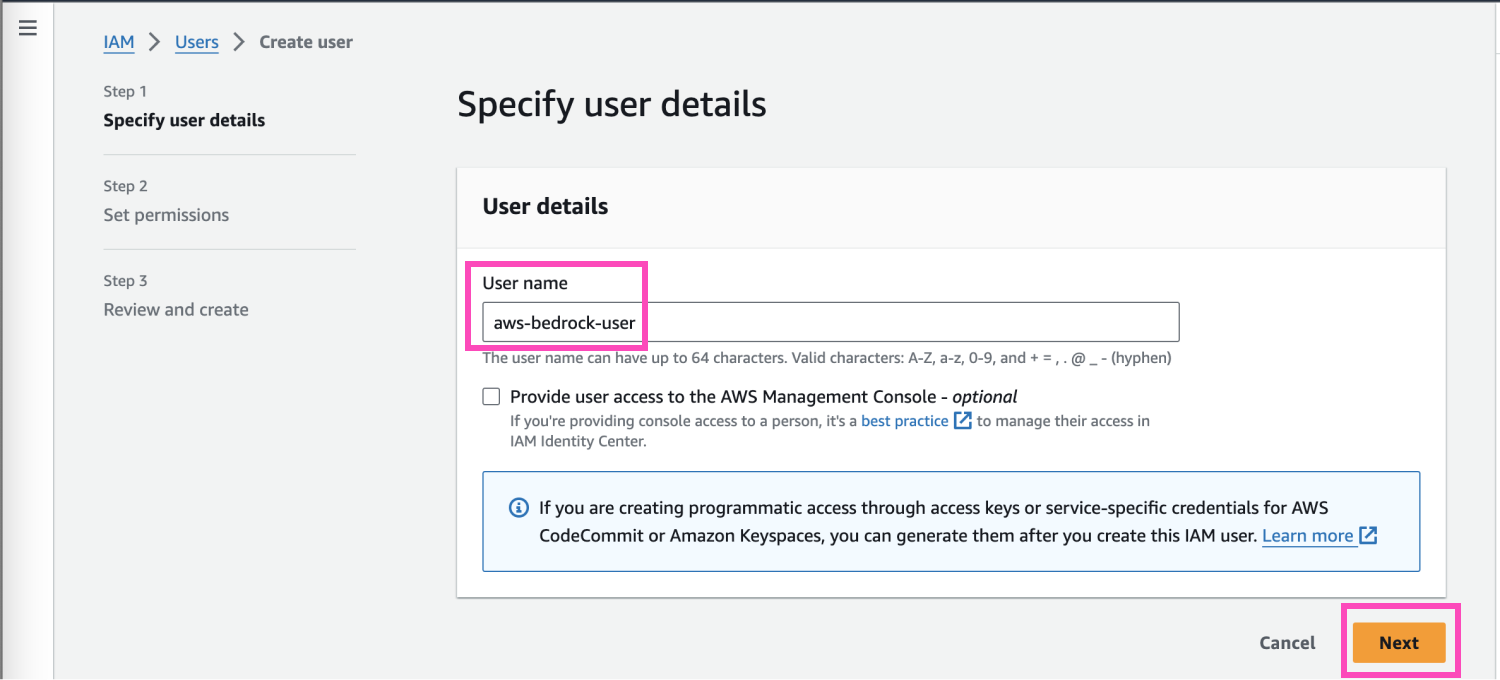Click the chevron after the Users breadcrumb

(238, 42)
